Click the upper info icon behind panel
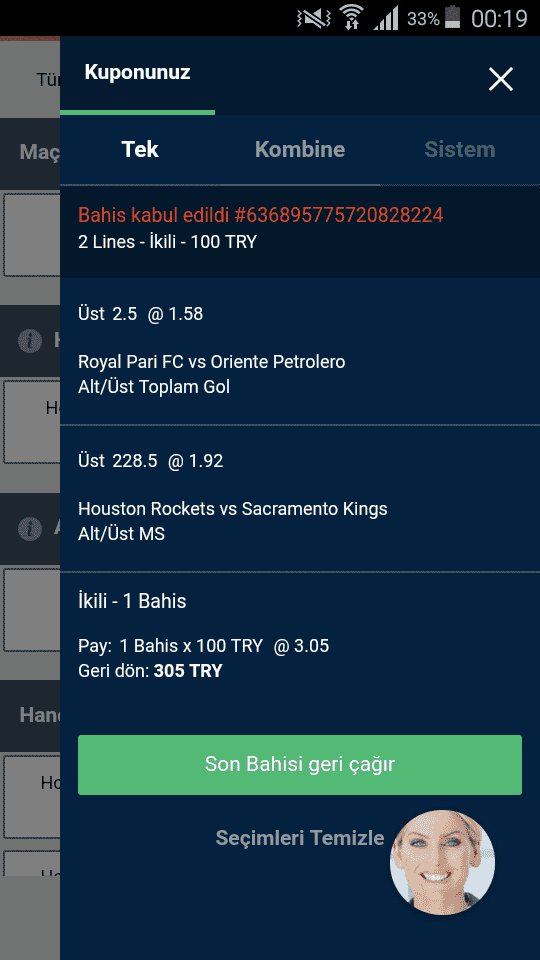The width and height of the screenshot is (540, 960). pos(29,341)
